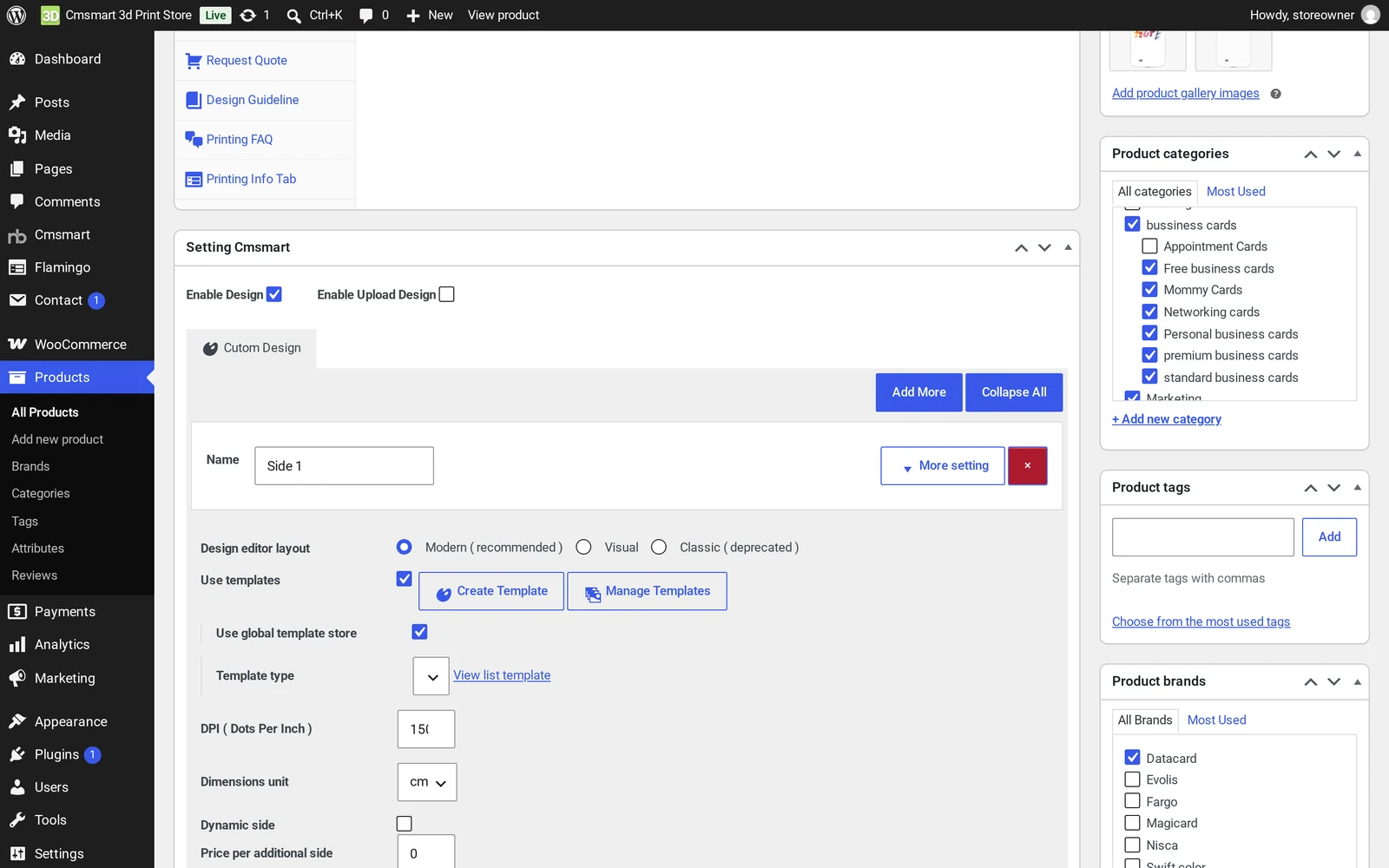Click the Dashboard icon in sidebar
1389x868 pixels.
(x=17, y=59)
